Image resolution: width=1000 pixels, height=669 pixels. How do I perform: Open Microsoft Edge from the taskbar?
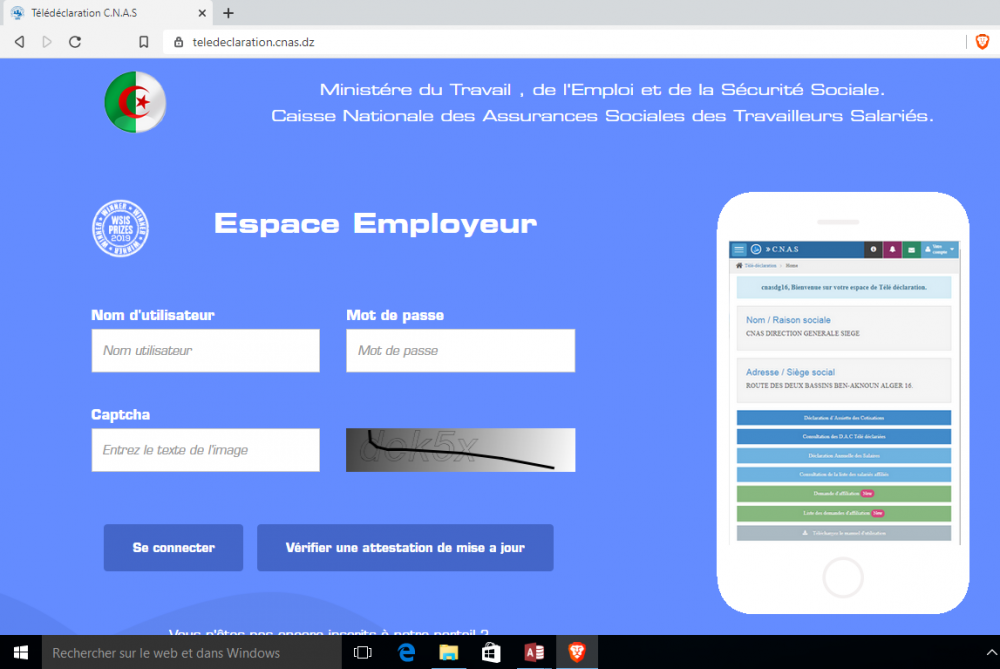[406, 652]
